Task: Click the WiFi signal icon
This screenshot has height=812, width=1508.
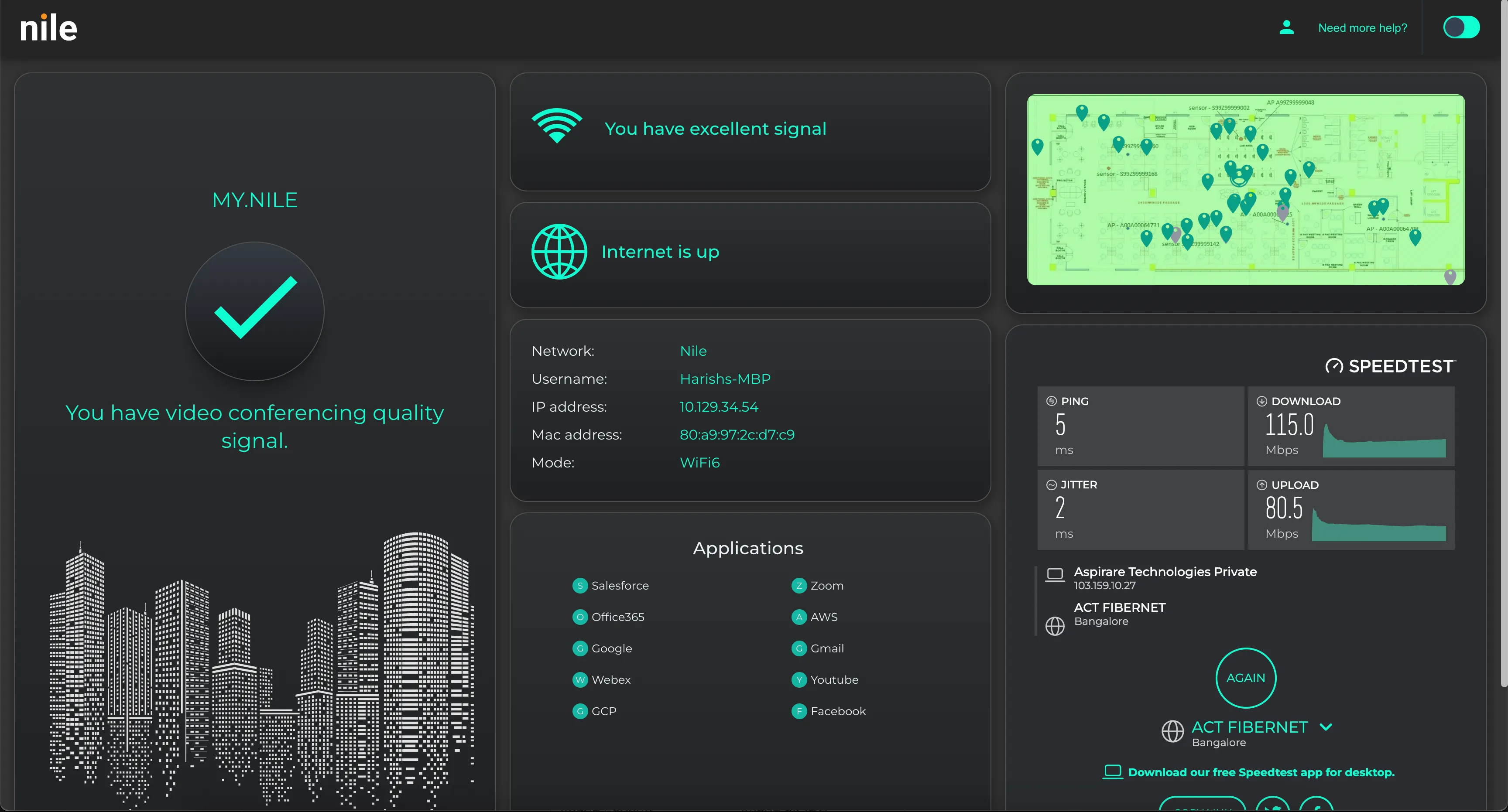Action: pyautogui.click(x=557, y=126)
